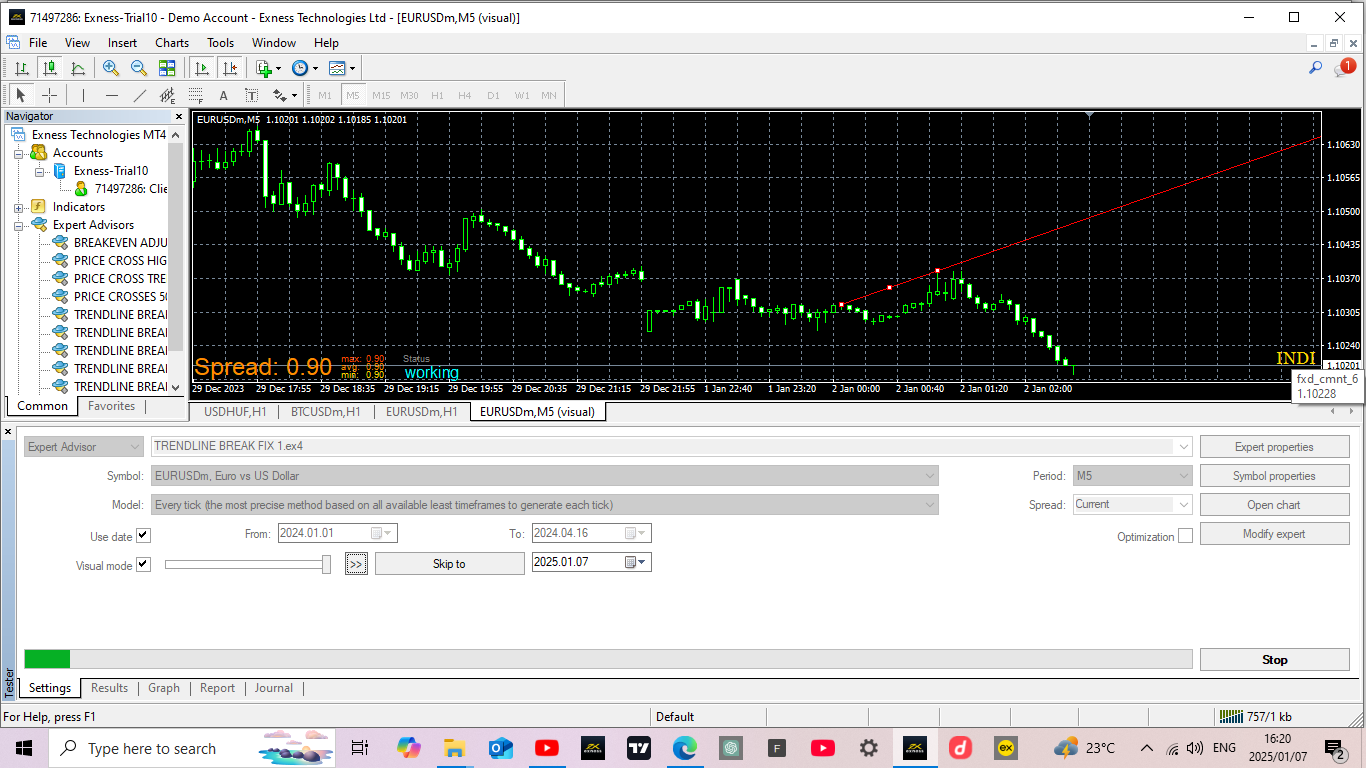
Task: Click the Symbol properties button
Action: pos(1274,476)
